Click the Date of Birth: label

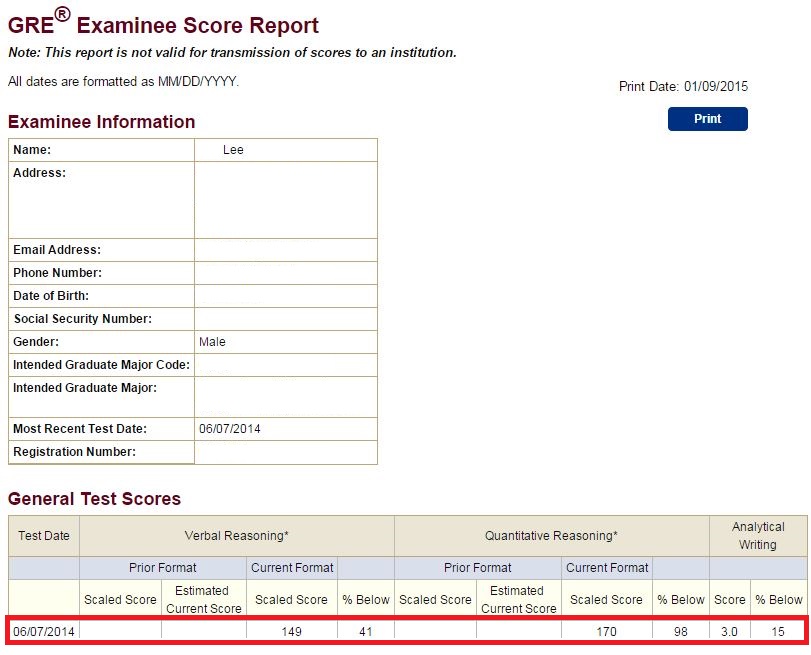tap(51, 296)
